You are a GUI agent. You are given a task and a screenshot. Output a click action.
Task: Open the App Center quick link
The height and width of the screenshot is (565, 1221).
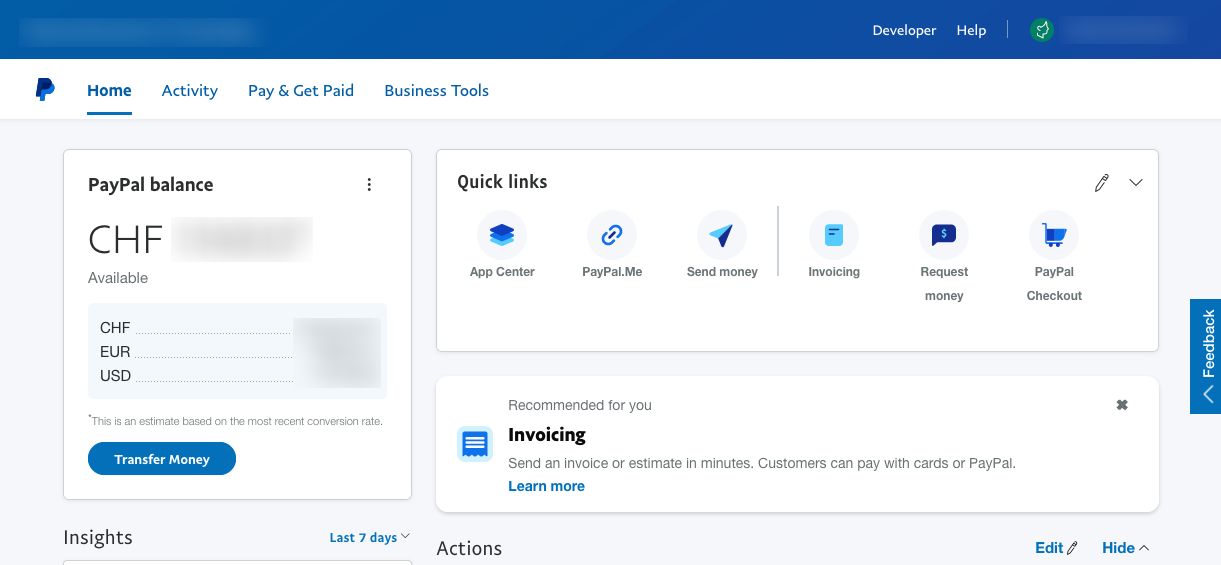(x=502, y=235)
